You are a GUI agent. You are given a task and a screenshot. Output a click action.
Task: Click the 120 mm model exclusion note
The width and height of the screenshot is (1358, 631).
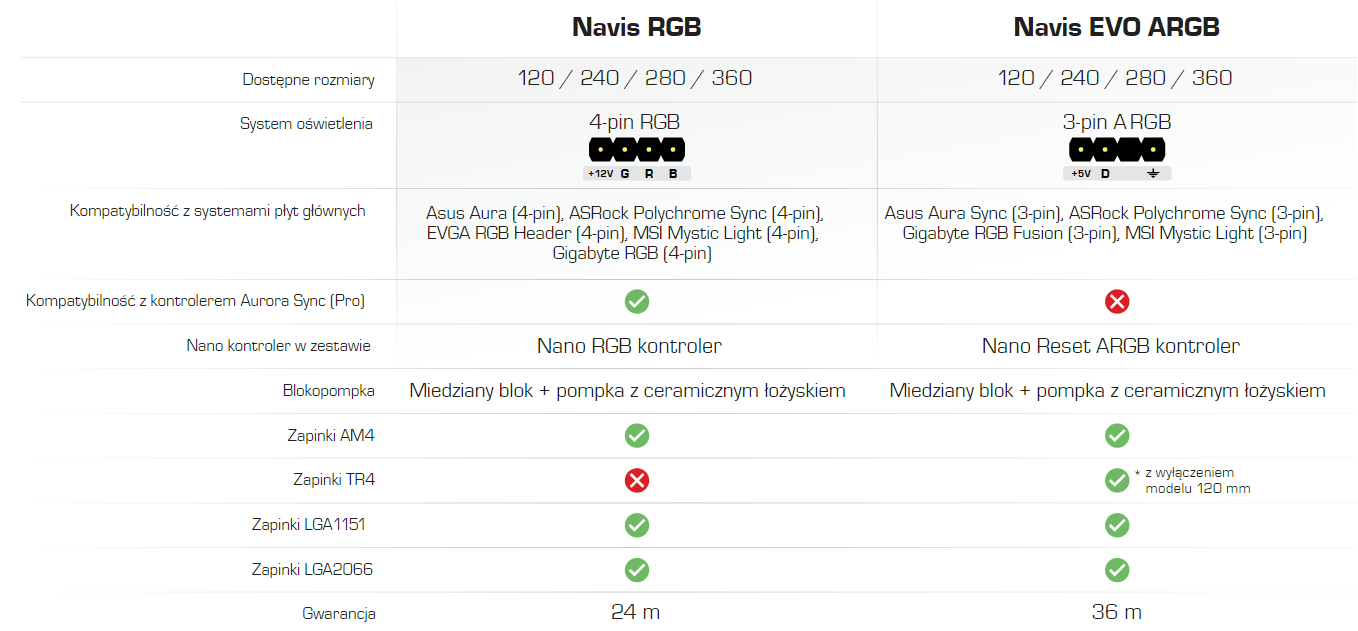[x=1192, y=480]
